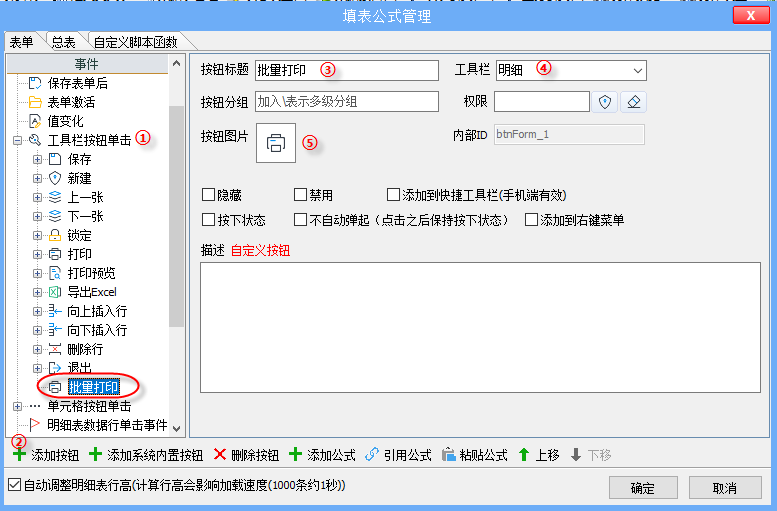Switch to the 总表 tab
Image resolution: width=777 pixels, height=511 pixels.
pos(64,42)
